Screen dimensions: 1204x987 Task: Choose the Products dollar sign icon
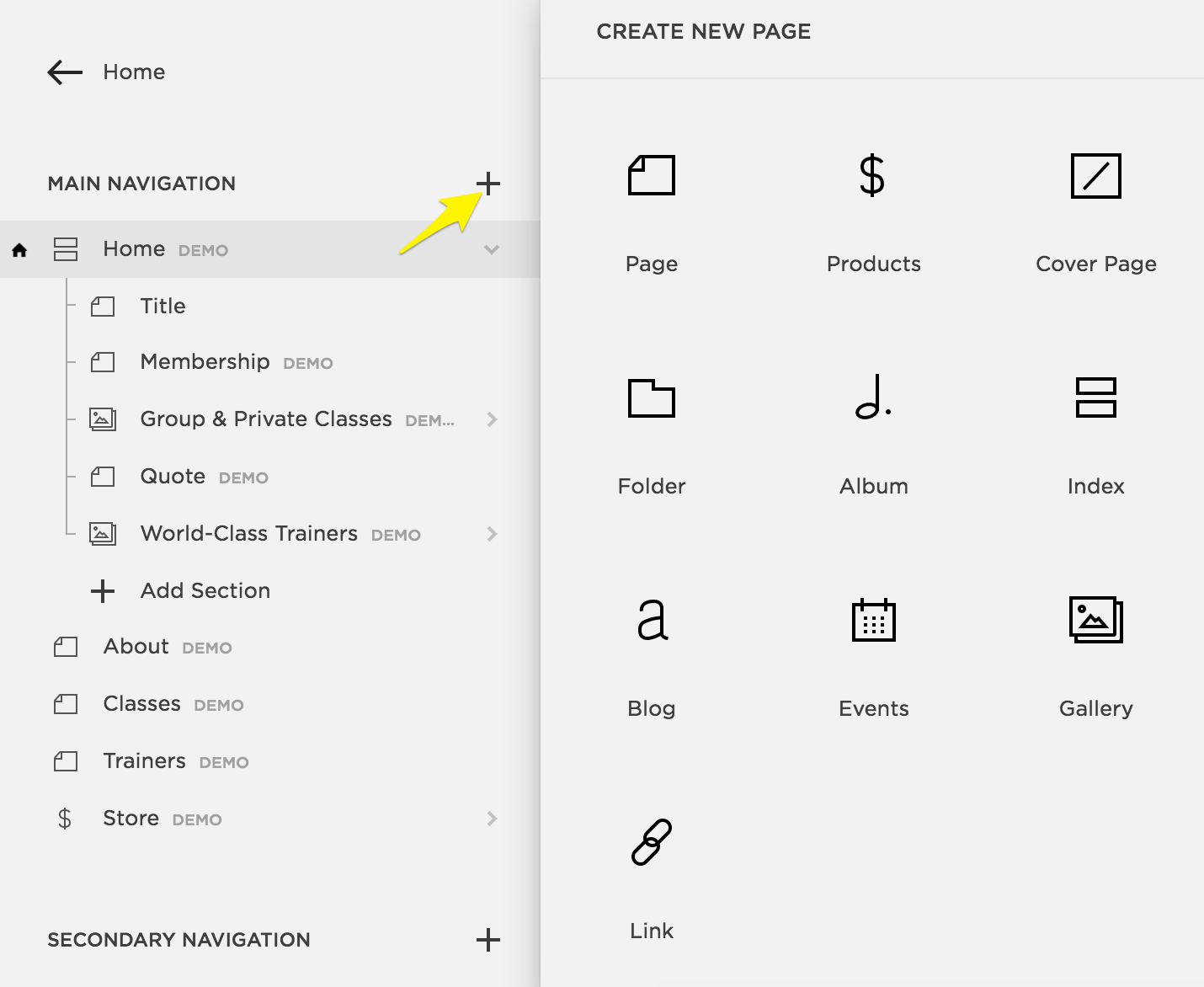click(x=872, y=176)
